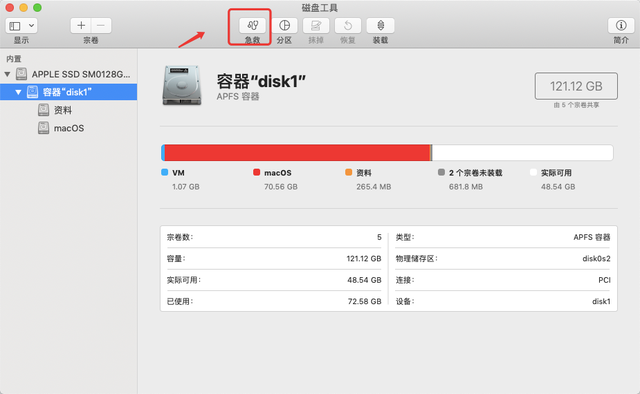
Task: Click the 容器"disk1" title text
Action: click(x=261, y=81)
